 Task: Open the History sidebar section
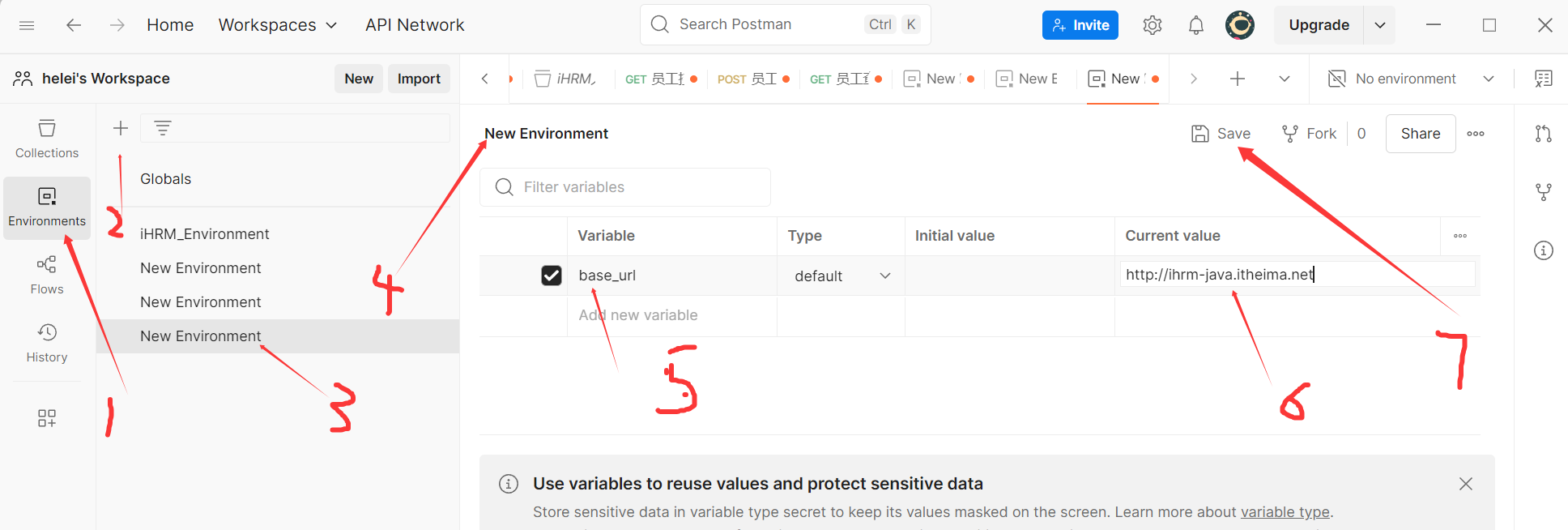(x=47, y=343)
